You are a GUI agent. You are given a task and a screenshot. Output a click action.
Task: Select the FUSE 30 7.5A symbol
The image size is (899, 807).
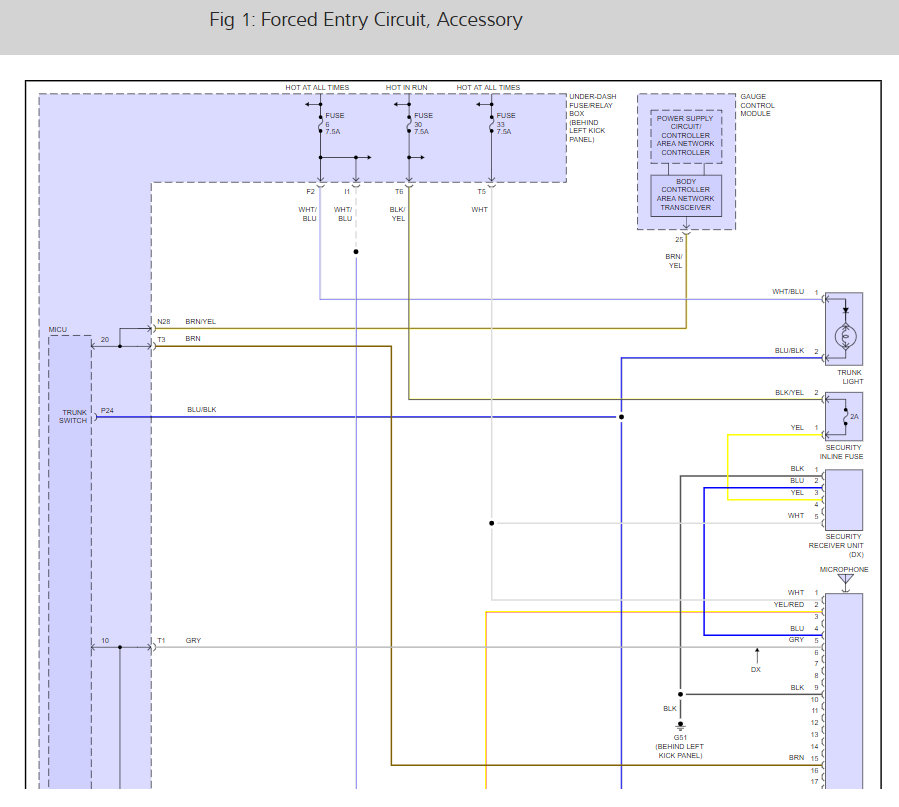click(x=409, y=124)
